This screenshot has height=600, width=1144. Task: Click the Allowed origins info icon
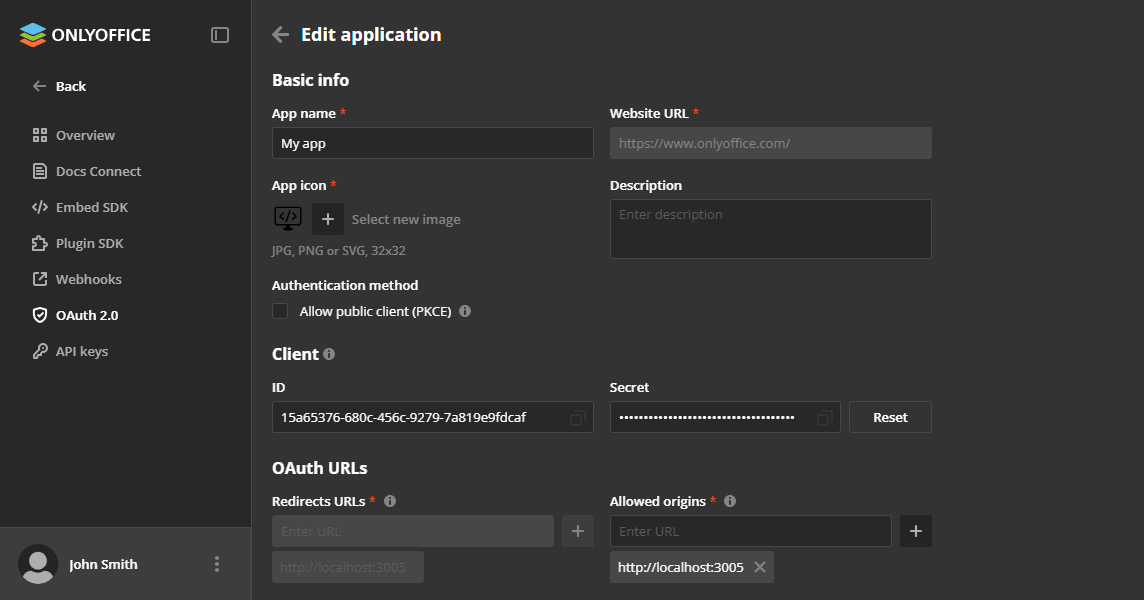730,501
